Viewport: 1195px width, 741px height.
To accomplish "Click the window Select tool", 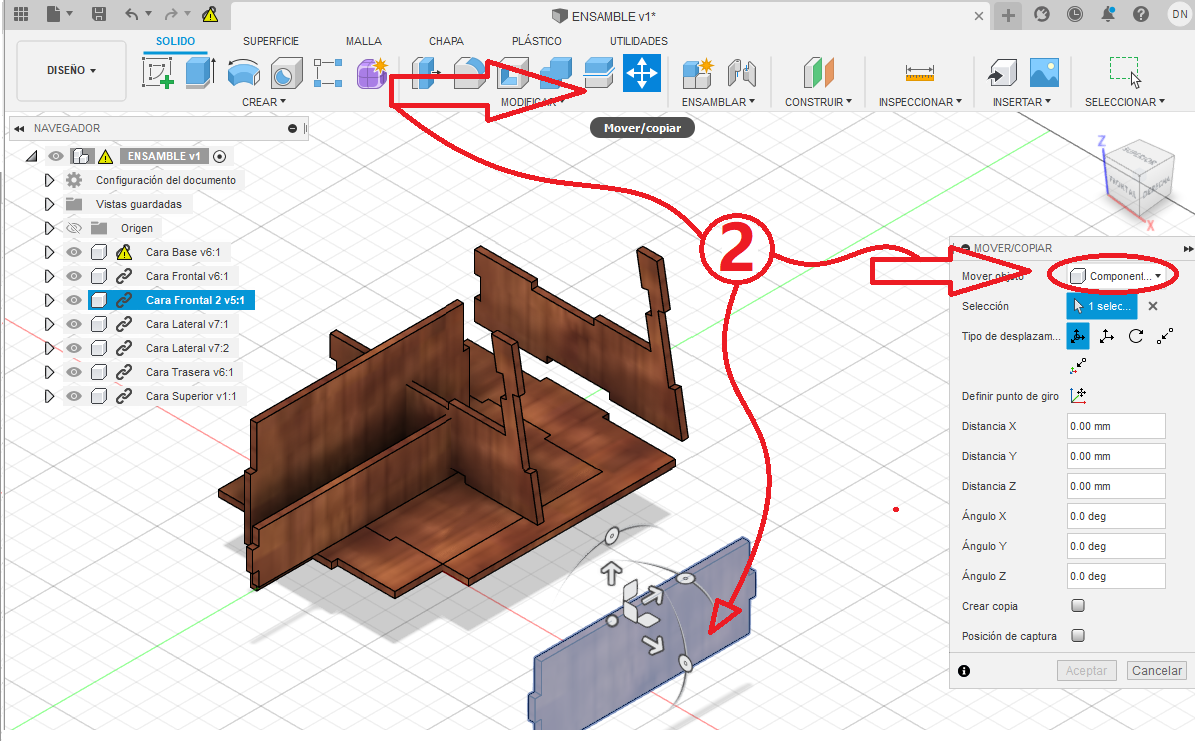I will click(x=1125, y=73).
